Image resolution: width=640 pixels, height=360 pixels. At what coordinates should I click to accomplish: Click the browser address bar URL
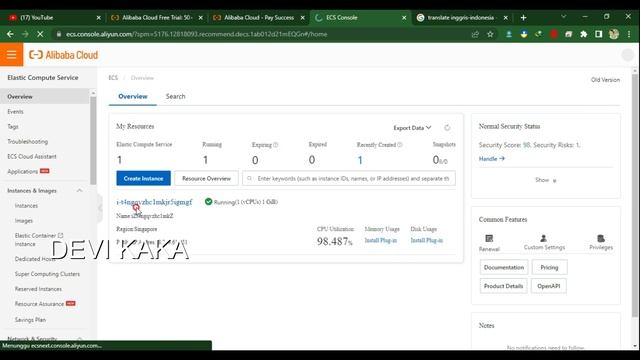click(x=197, y=34)
